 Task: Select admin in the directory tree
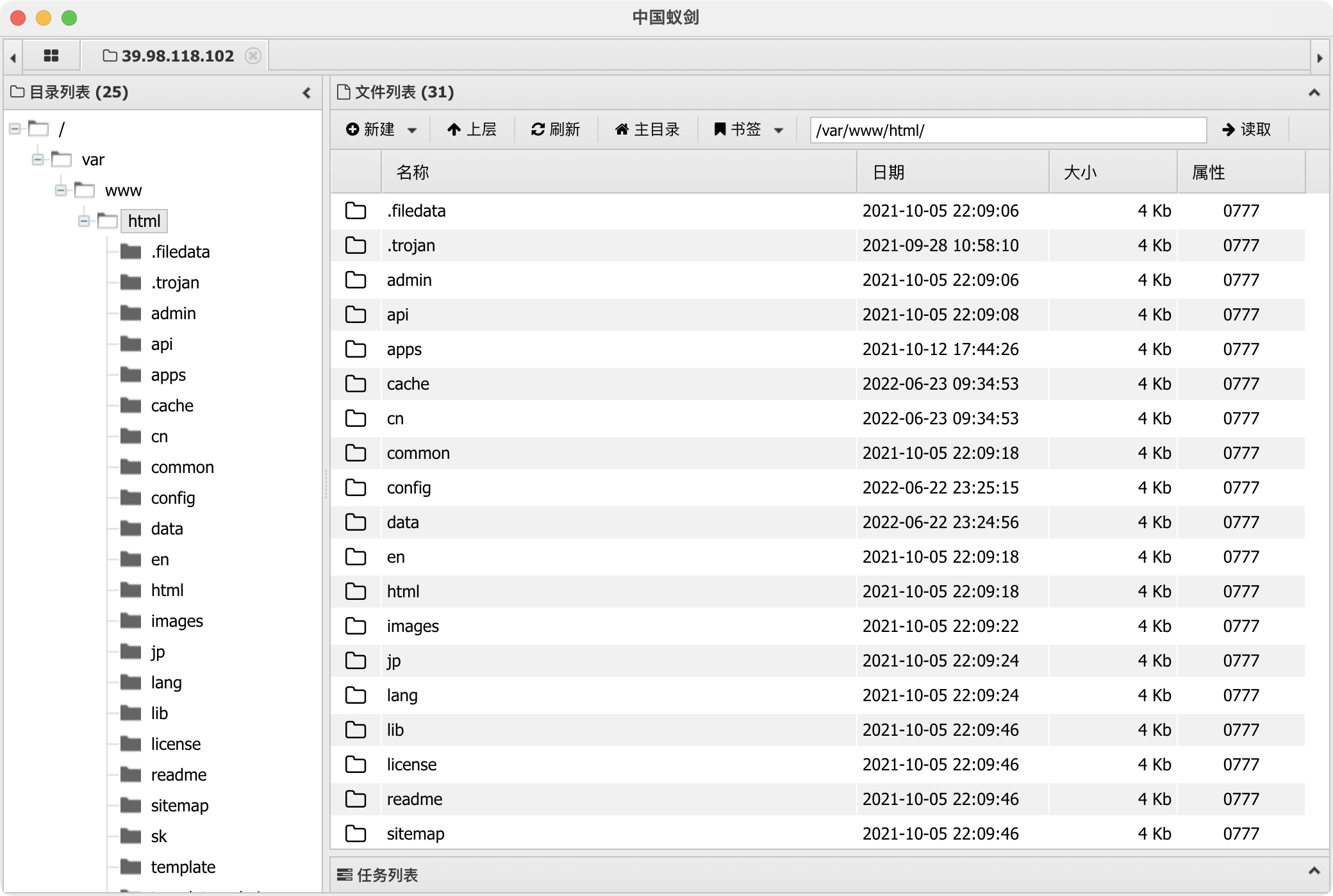click(x=173, y=313)
